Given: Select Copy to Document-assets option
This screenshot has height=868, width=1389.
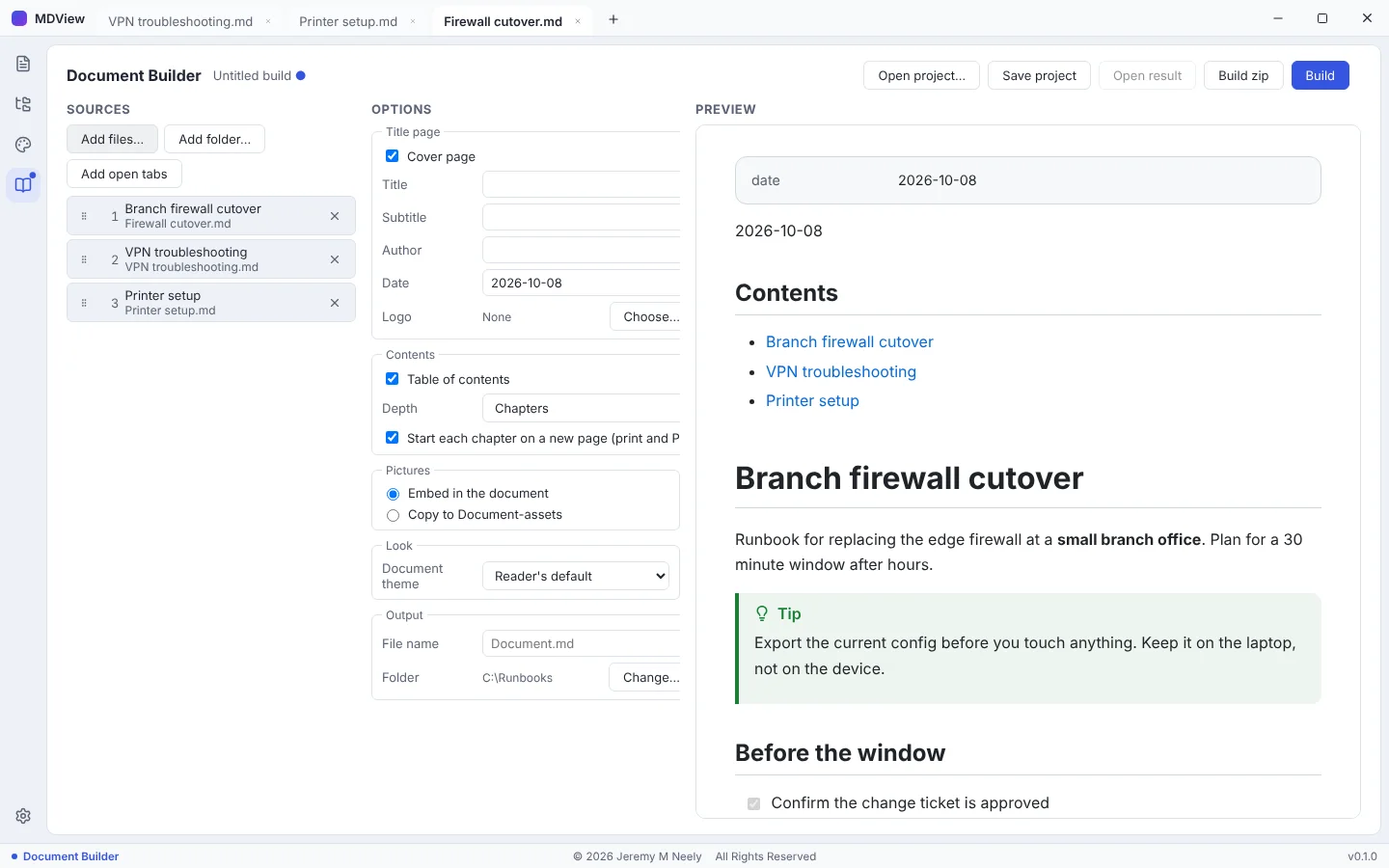Looking at the screenshot, I should [393, 515].
